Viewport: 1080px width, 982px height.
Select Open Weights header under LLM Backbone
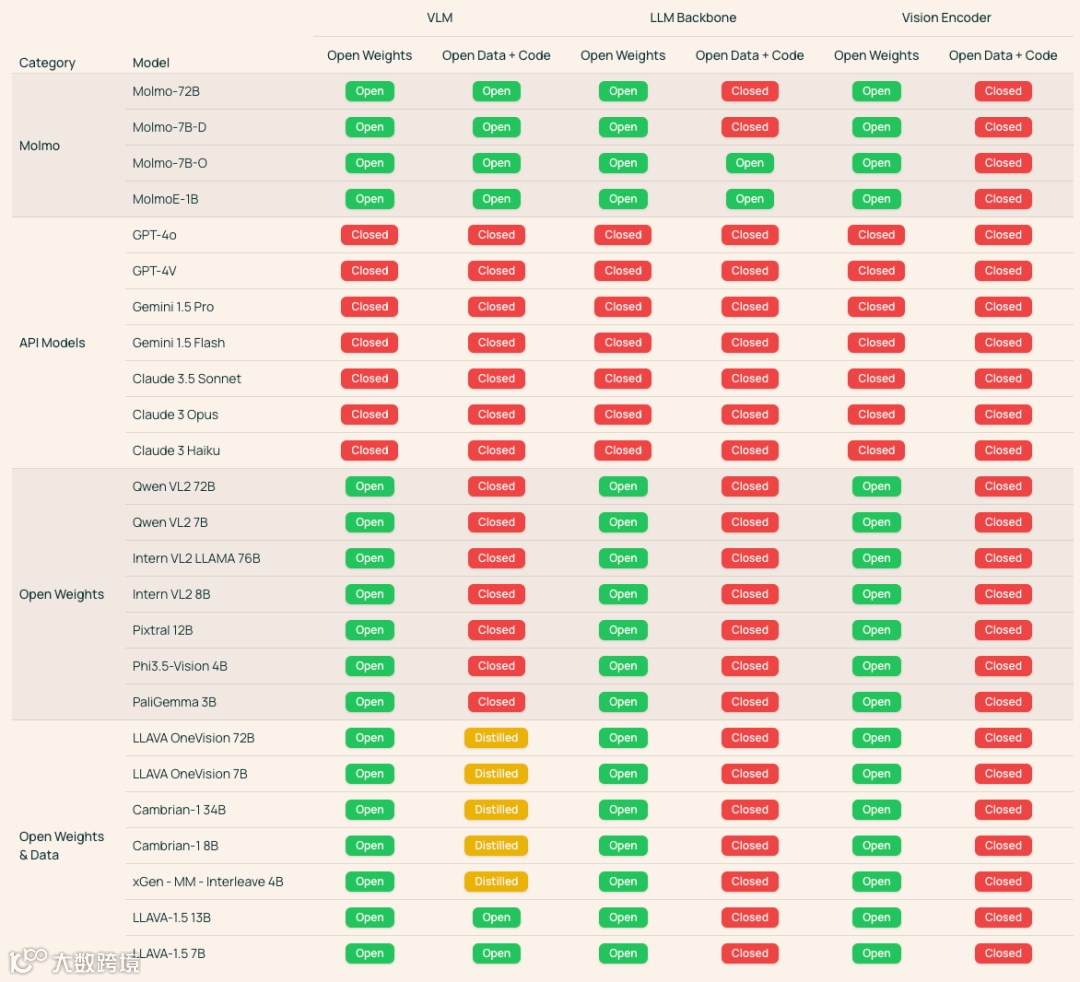pos(623,55)
